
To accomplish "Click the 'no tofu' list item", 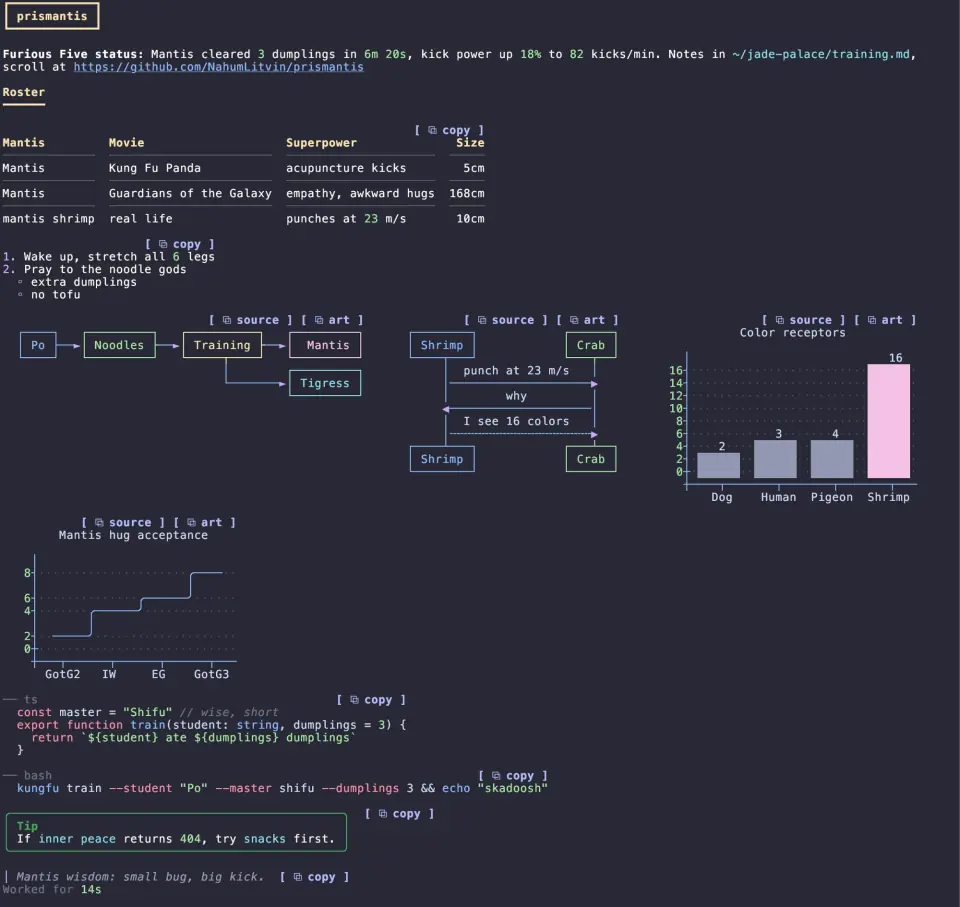I will pos(56,295).
